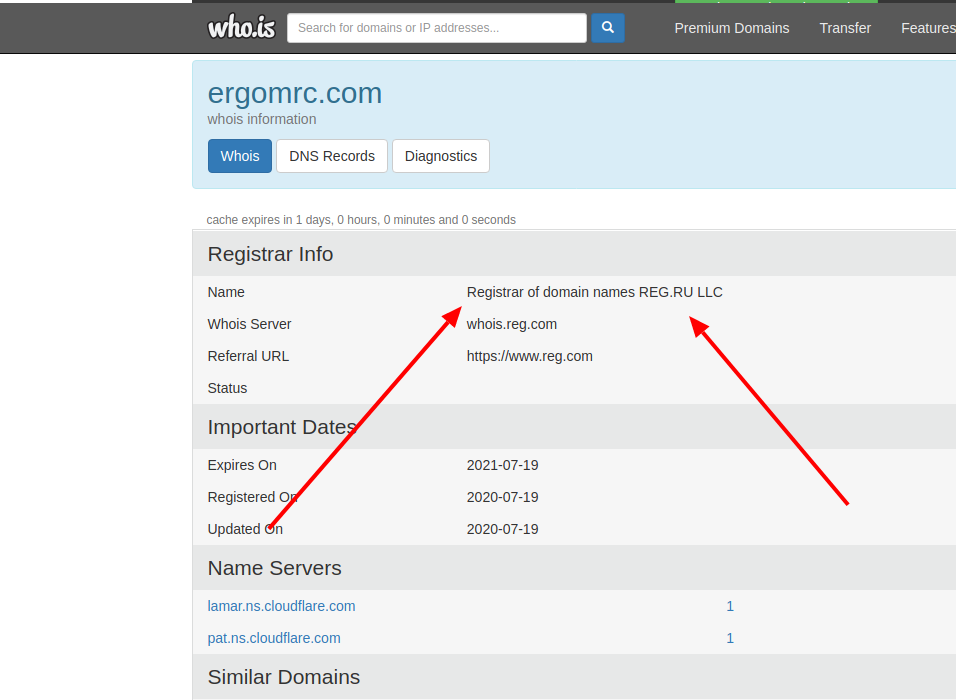Select the Whois tab
The width and height of the screenshot is (956, 700).
coord(240,156)
